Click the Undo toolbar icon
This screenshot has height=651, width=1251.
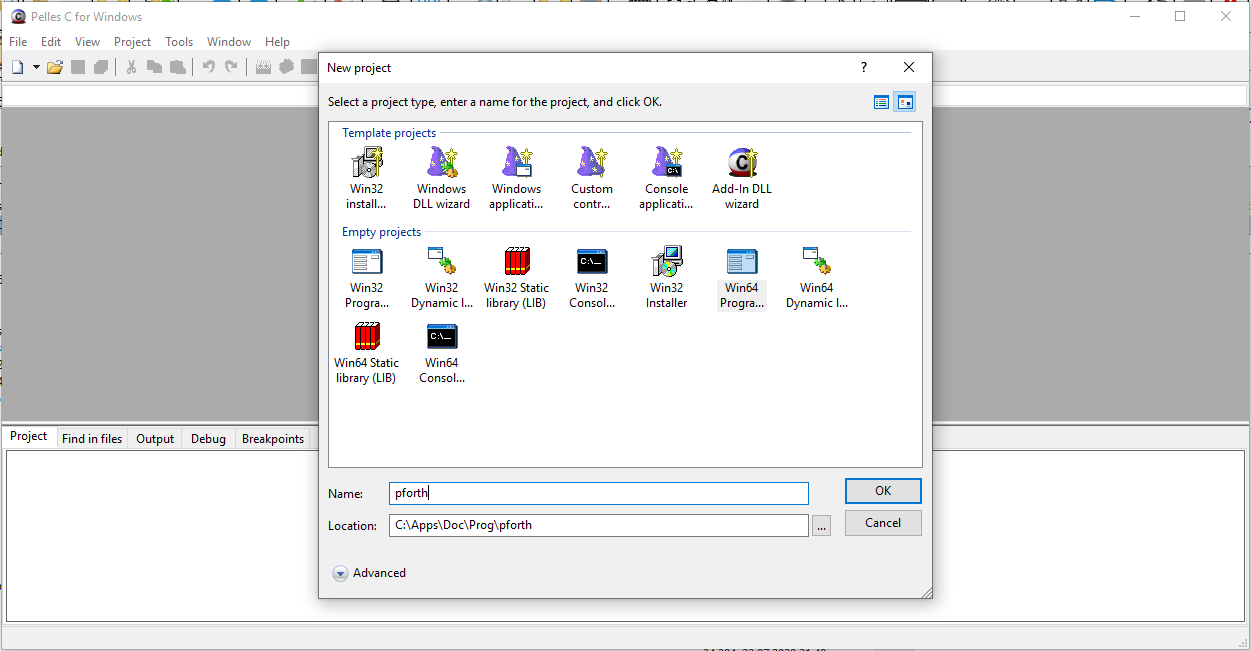pyautogui.click(x=208, y=67)
